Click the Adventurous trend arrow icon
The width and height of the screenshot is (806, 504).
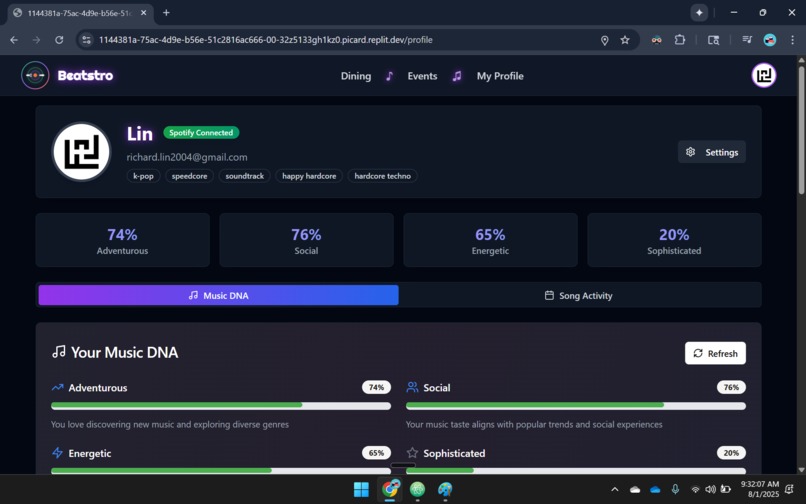(57, 387)
